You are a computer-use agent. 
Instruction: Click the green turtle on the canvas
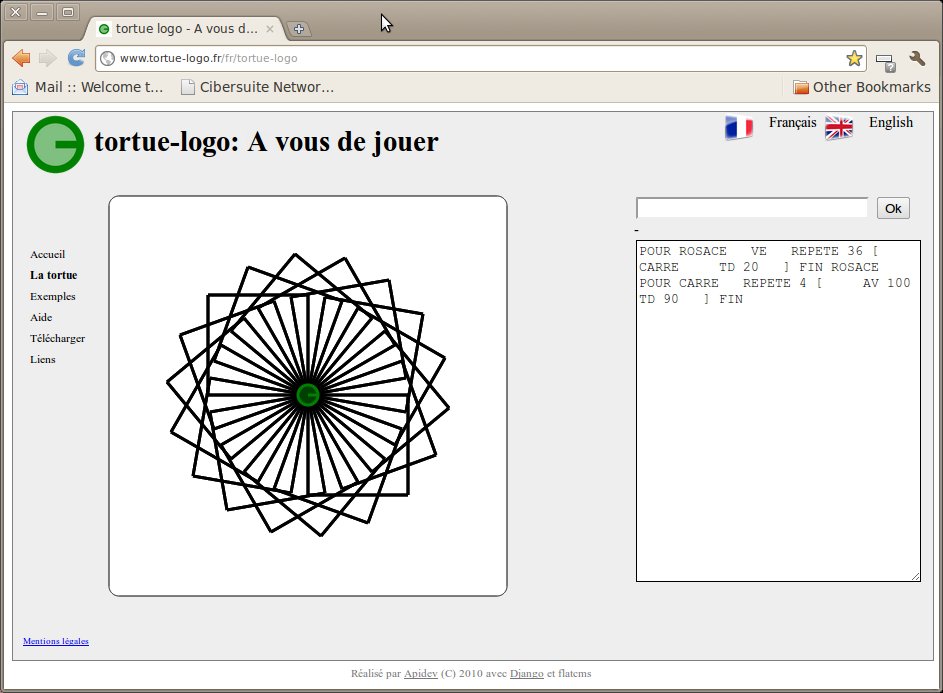click(308, 395)
